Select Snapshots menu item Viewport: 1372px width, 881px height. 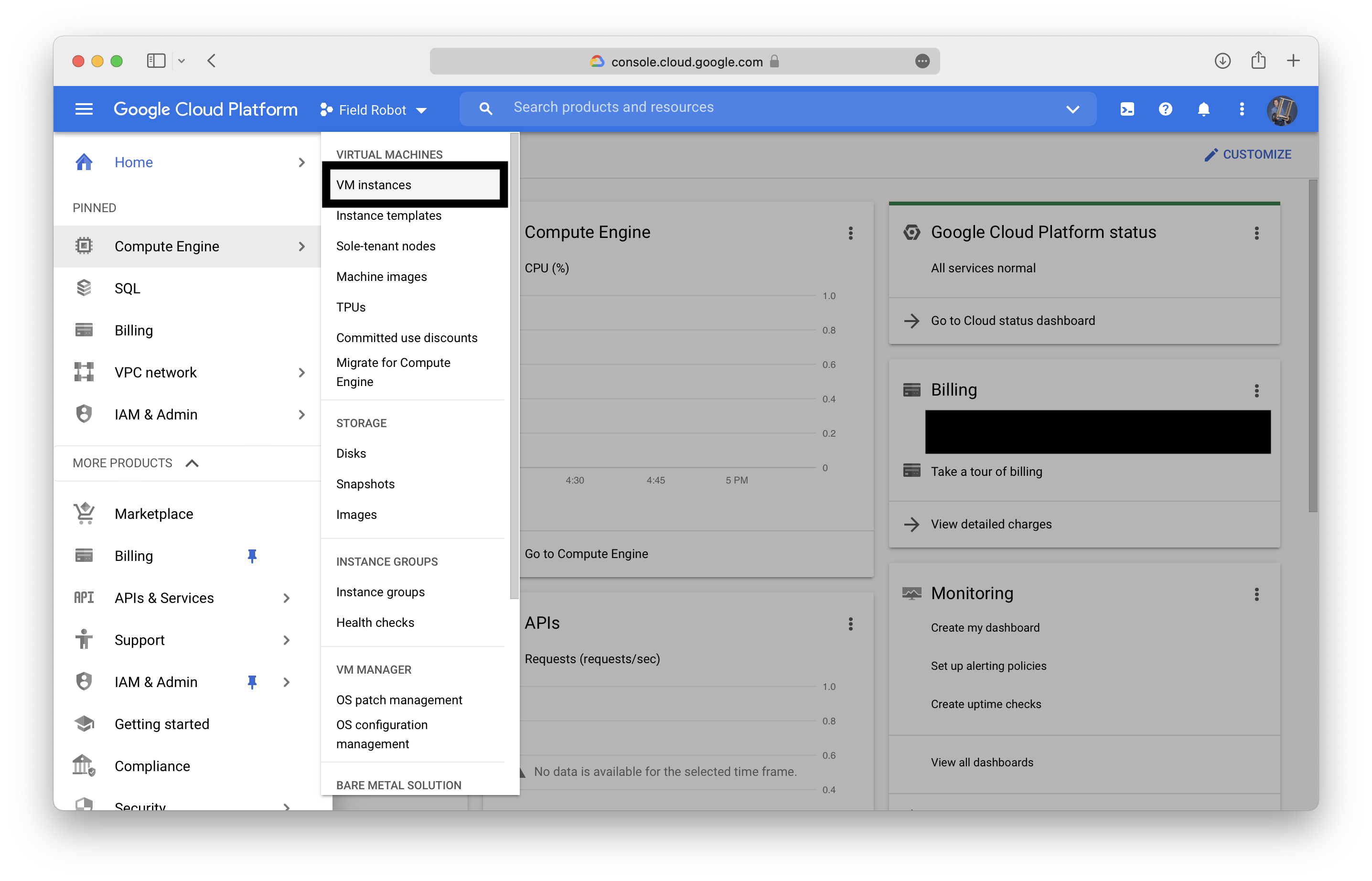365,484
